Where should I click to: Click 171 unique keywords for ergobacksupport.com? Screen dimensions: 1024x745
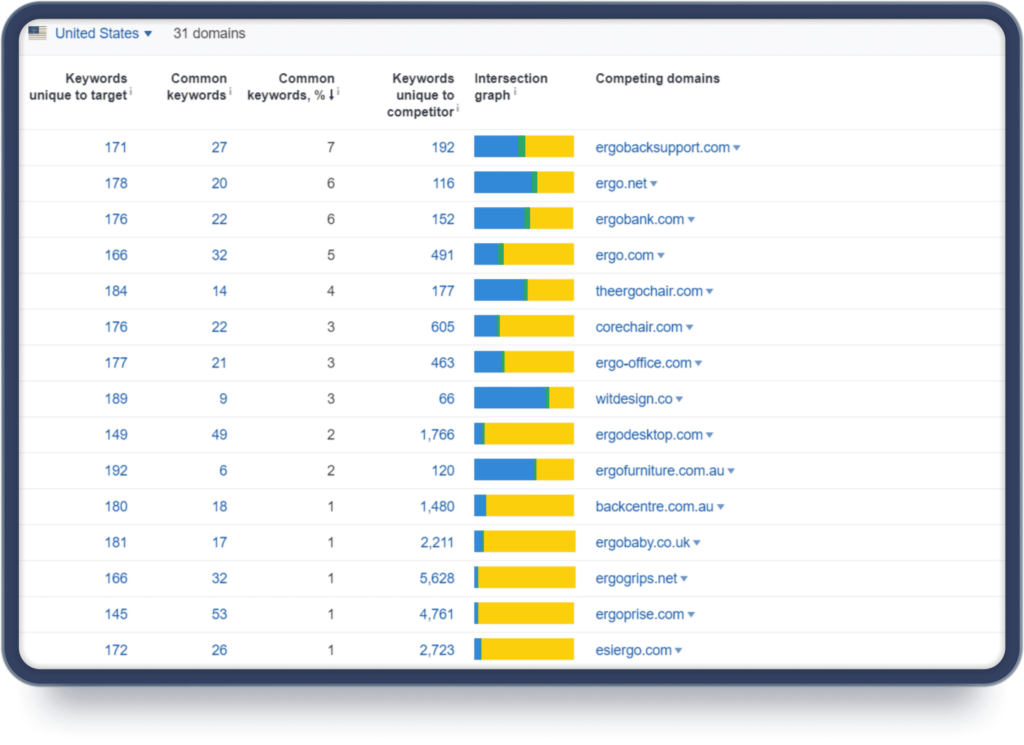click(116, 148)
